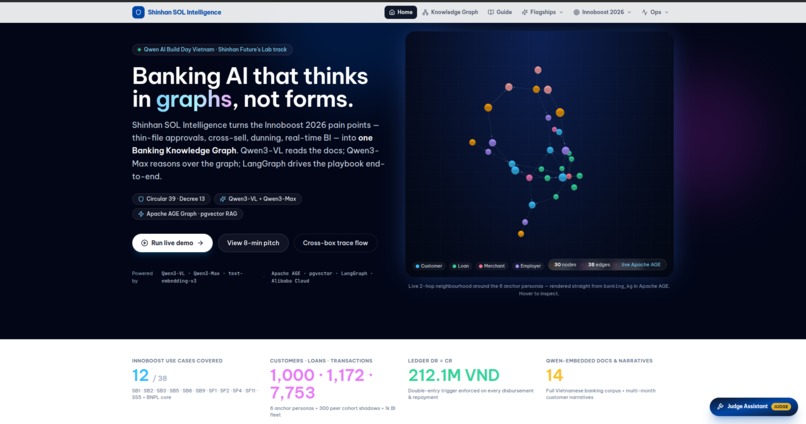806x424 pixels.
Task: Click the 'live Apache AGE' status label
Action: [641, 265]
